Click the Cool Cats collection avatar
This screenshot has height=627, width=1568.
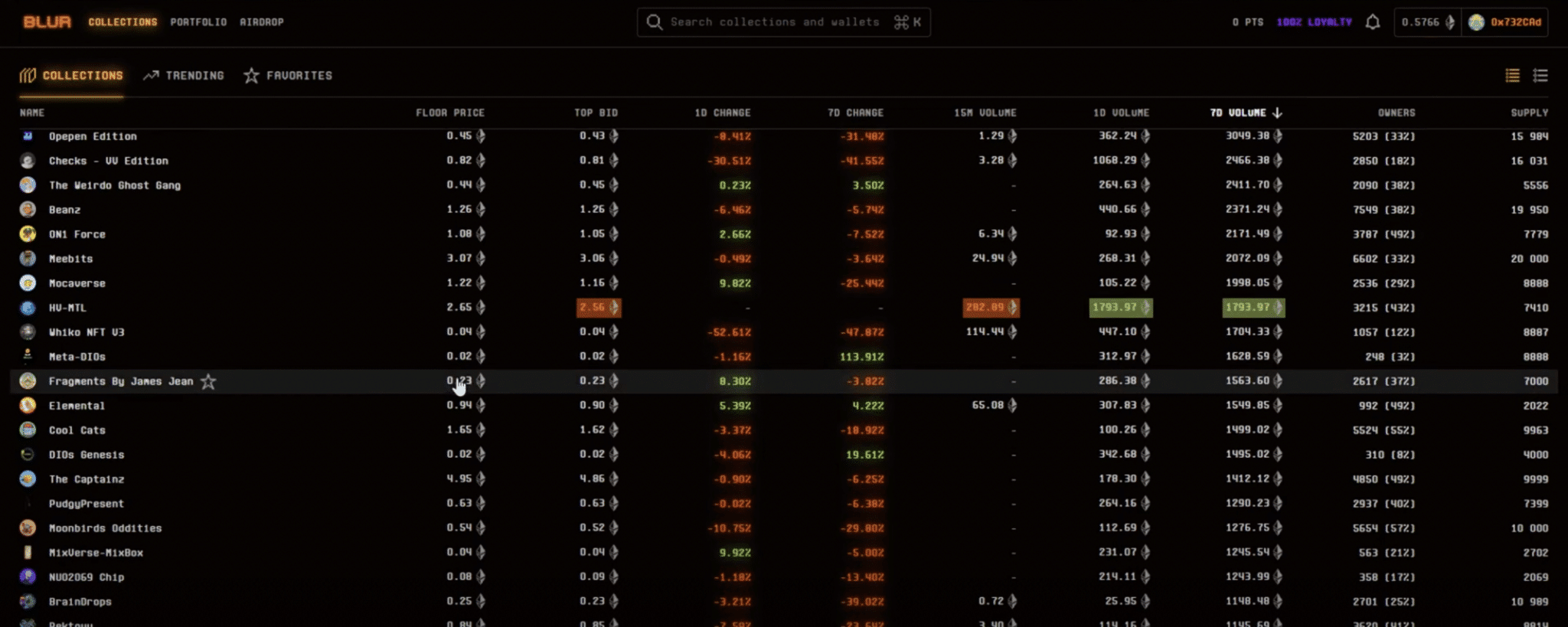(x=28, y=430)
